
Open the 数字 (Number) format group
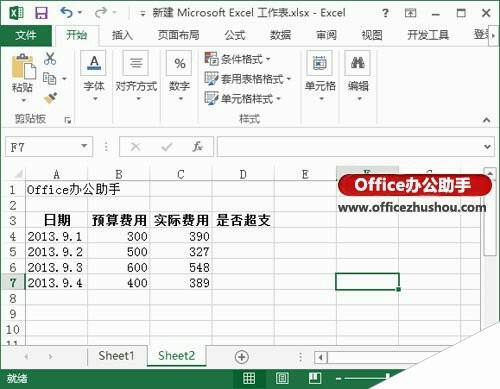[x=179, y=77]
